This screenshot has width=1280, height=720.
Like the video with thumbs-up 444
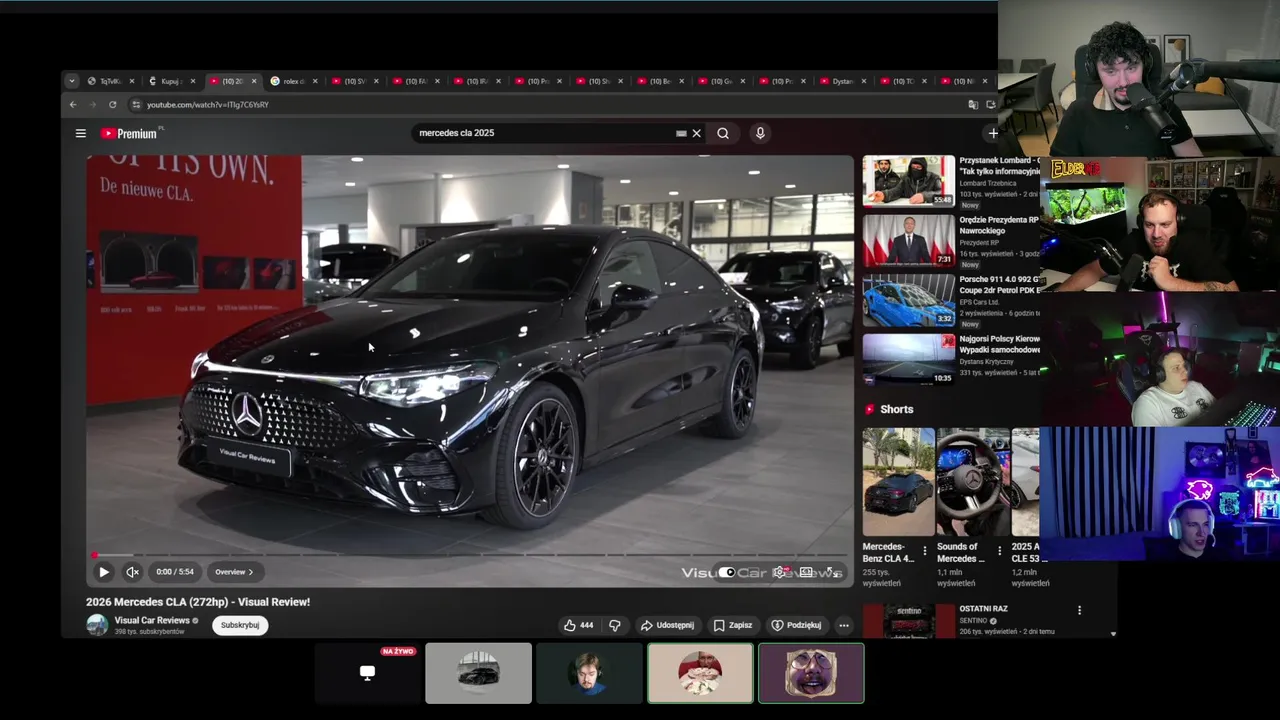point(579,625)
